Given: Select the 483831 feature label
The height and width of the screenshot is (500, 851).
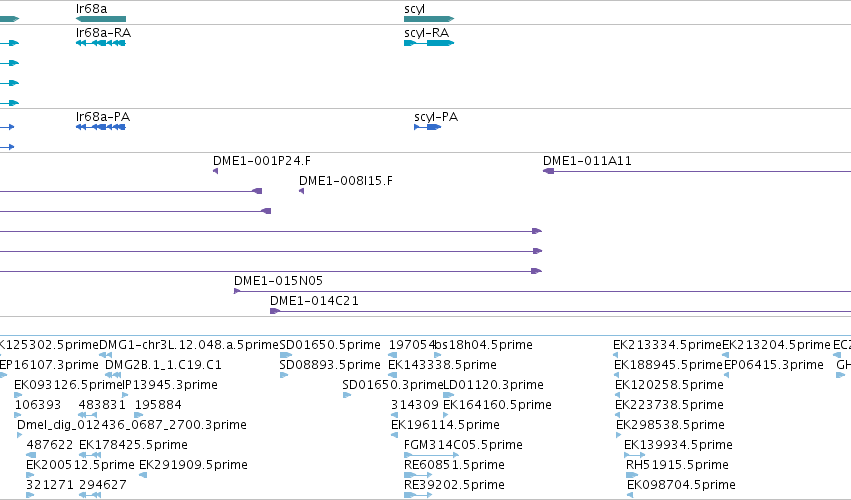Looking at the screenshot, I should [102, 405].
